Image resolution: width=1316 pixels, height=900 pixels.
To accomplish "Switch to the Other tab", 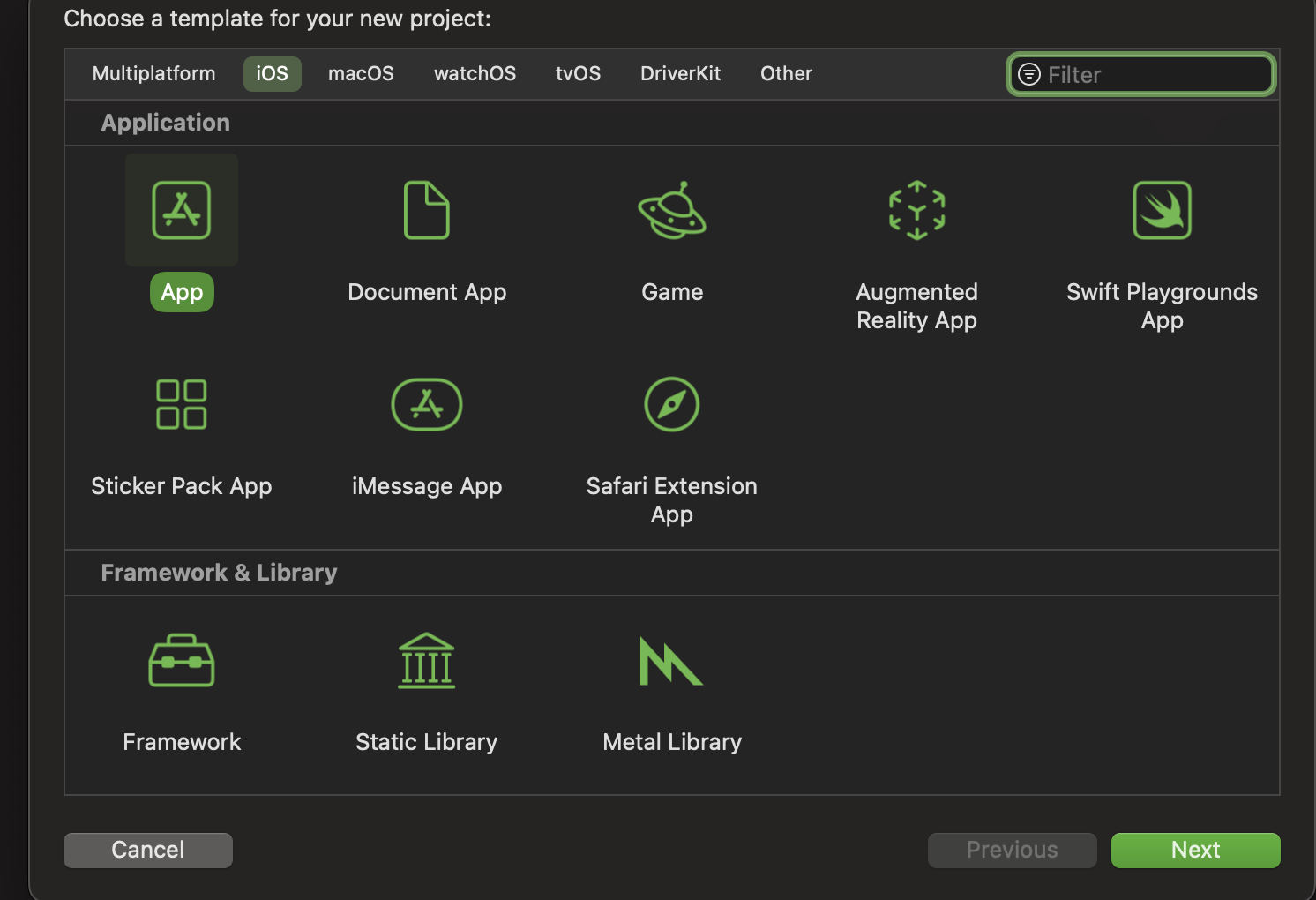I will (787, 73).
